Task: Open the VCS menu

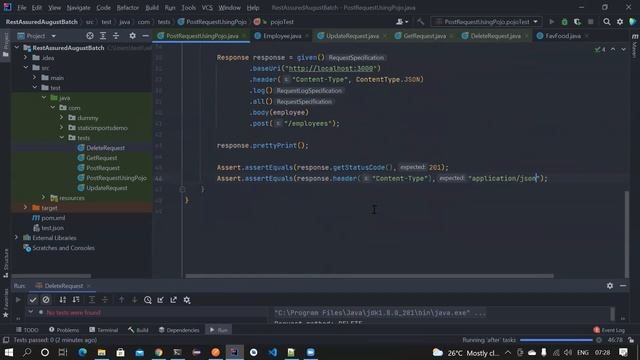Action: [x=207, y=8]
